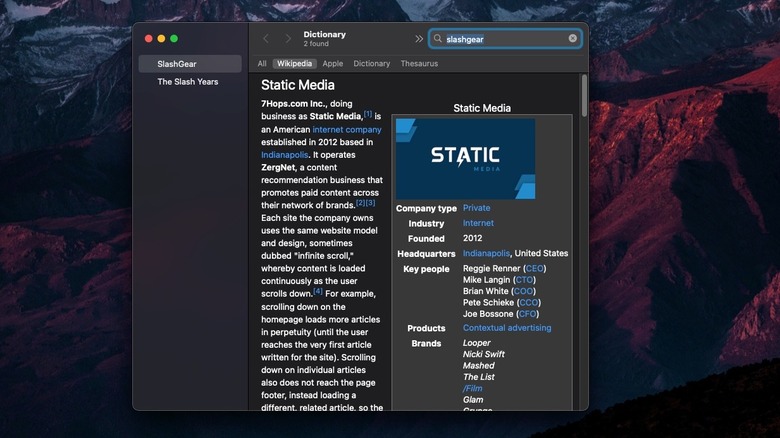Viewport: 780px width, 438px height.
Task: Open the Dictionary source tab
Action: tap(372, 64)
